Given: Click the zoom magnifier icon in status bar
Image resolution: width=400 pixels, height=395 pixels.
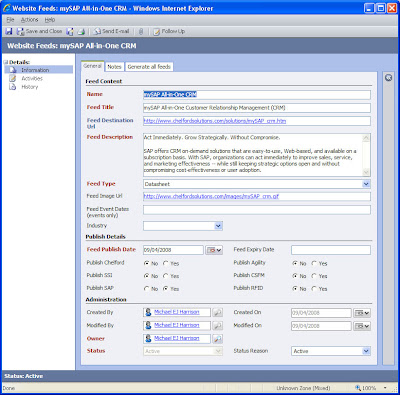Looking at the screenshot, I should click(x=358, y=388).
